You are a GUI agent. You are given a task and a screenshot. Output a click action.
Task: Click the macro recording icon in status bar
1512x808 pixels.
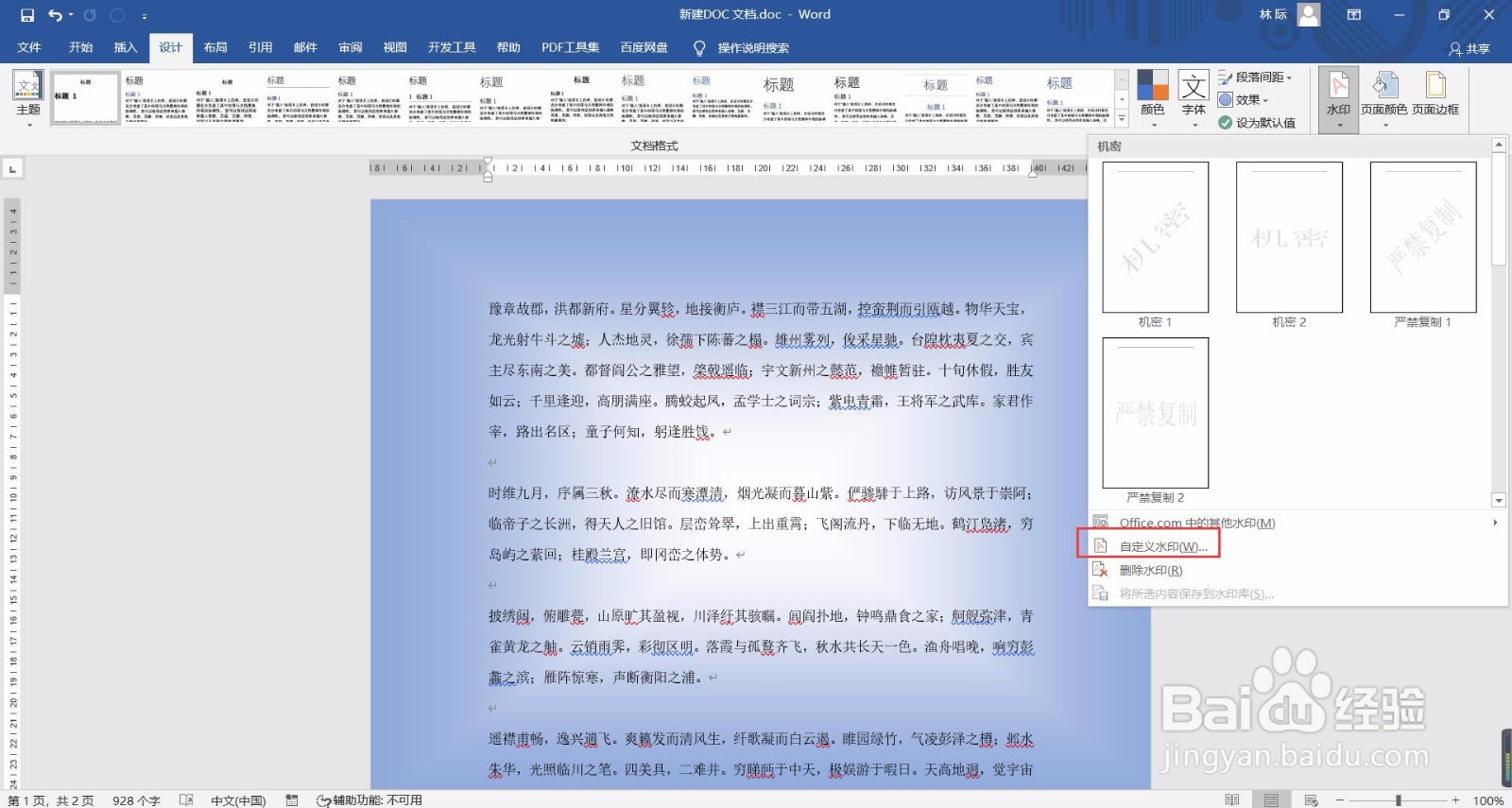click(x=292, y=800)
